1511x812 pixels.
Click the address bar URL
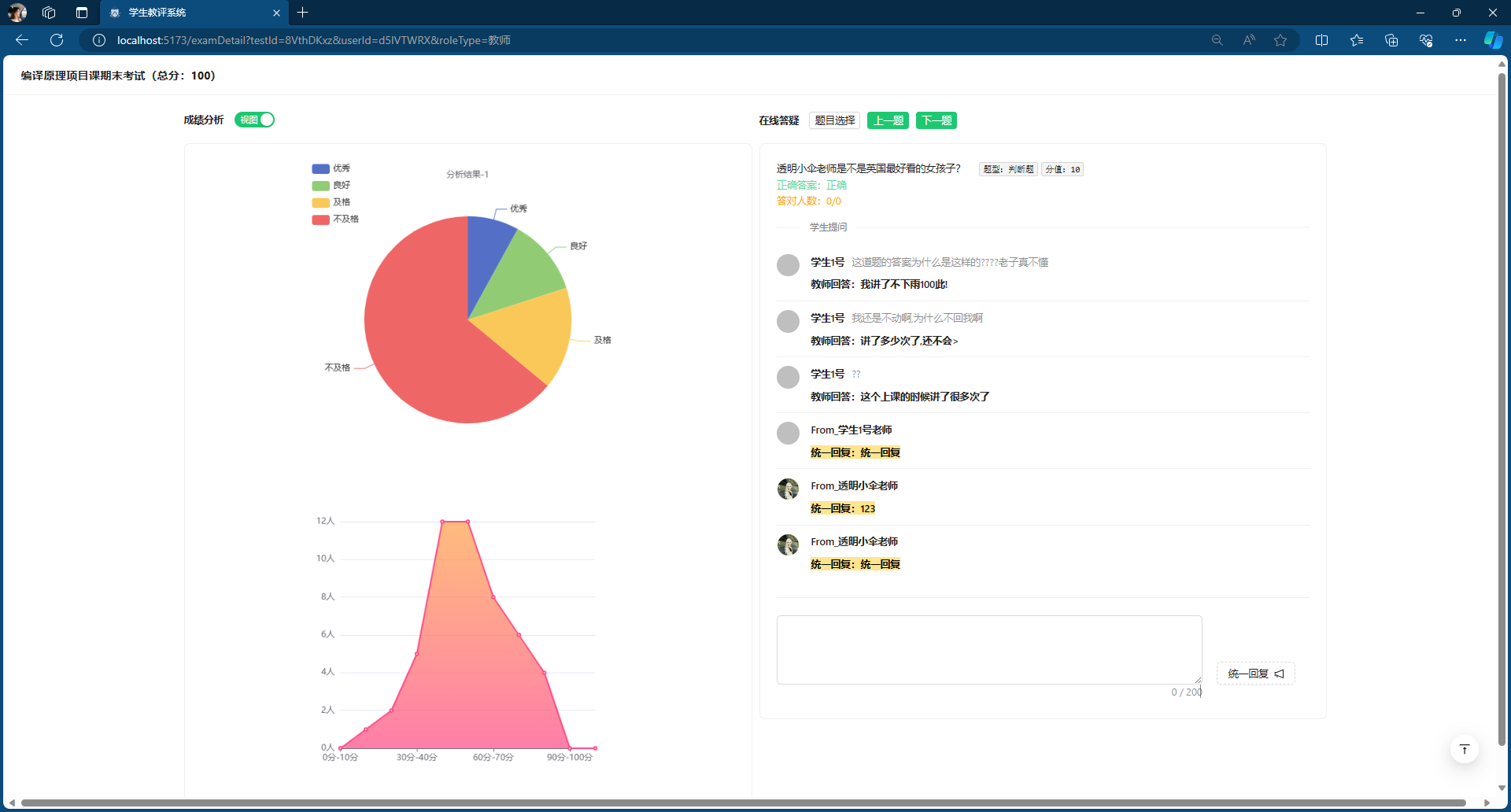pyautogui.click(x=314, y=40)
